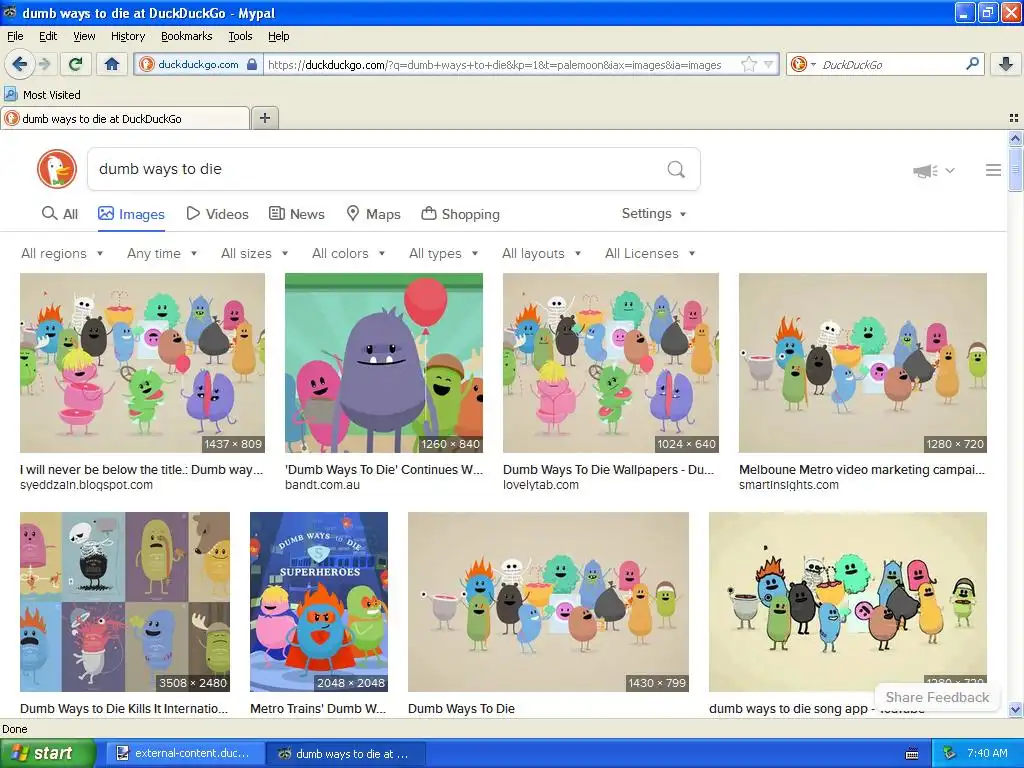Viewport: 1024px width, 768px height.
Task: Open the megaphone notifications dropdown
Action: tap(934, 170)
